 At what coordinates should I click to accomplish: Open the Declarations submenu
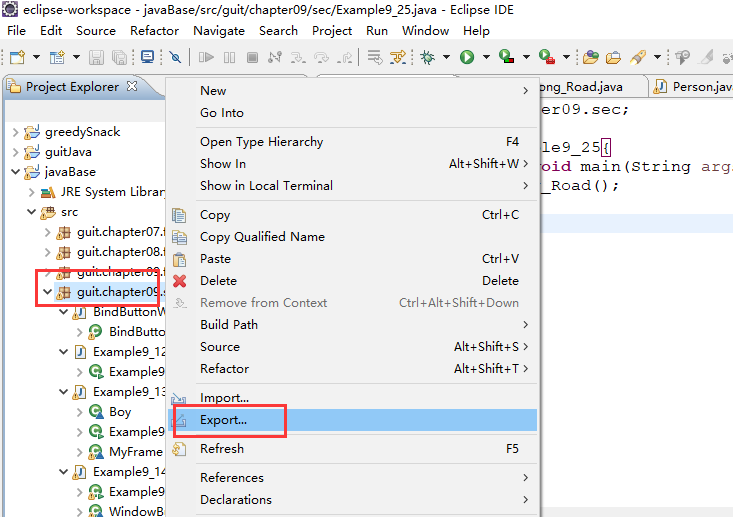(352, 500)
